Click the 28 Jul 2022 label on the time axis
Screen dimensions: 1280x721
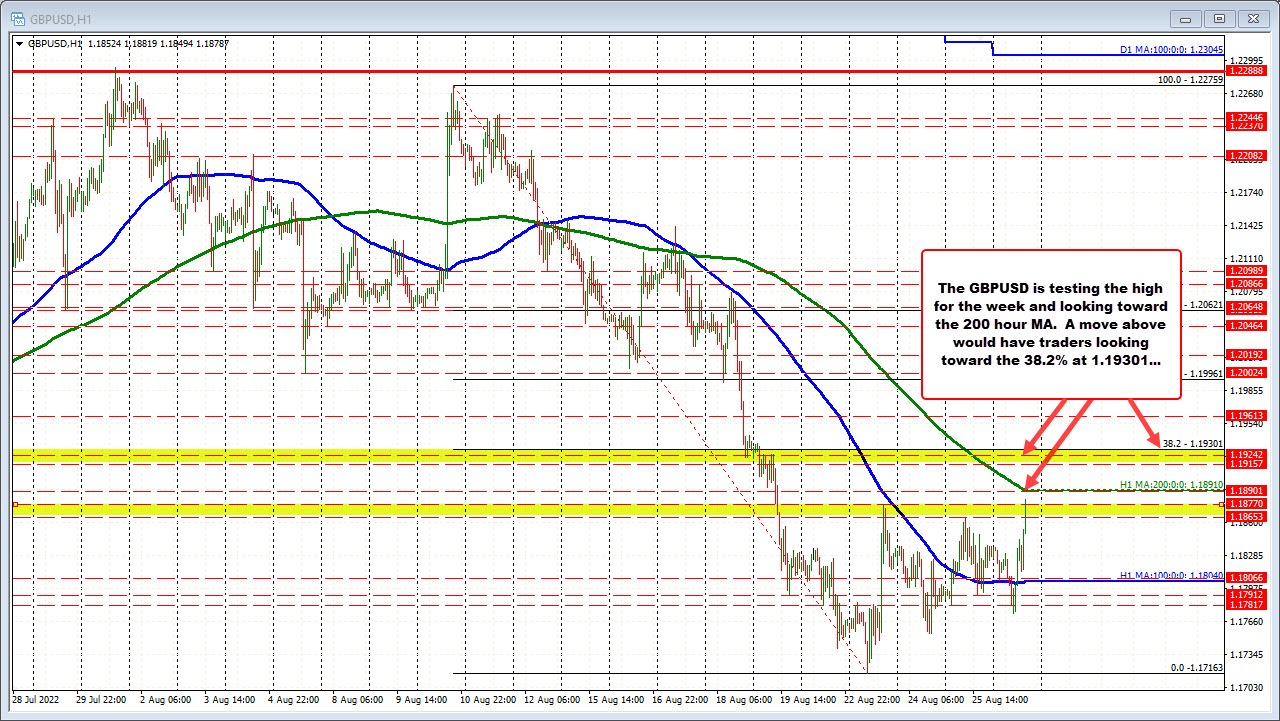coord(38,701)
